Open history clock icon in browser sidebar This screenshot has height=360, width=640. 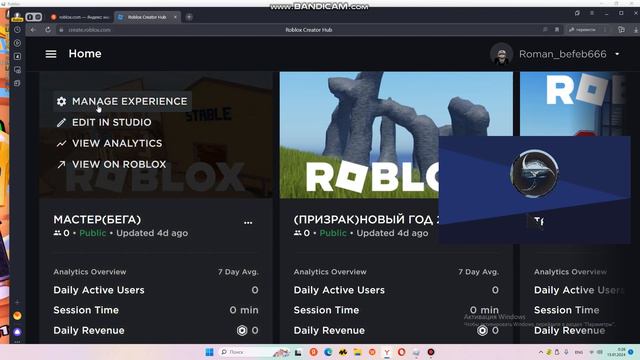click(x=17, y=30)
